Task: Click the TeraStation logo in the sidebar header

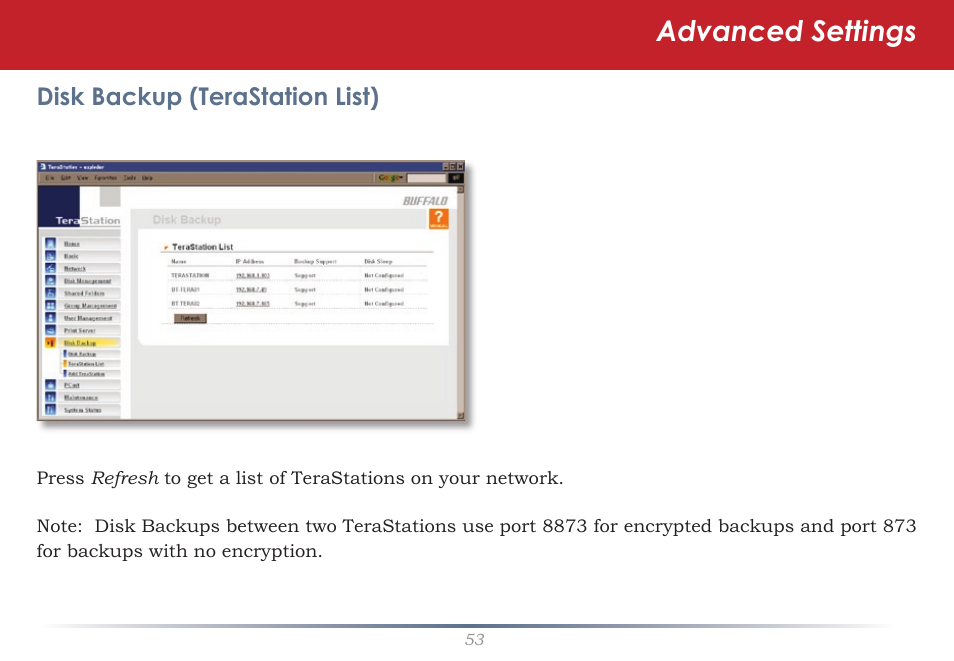Action: [88, 220]
